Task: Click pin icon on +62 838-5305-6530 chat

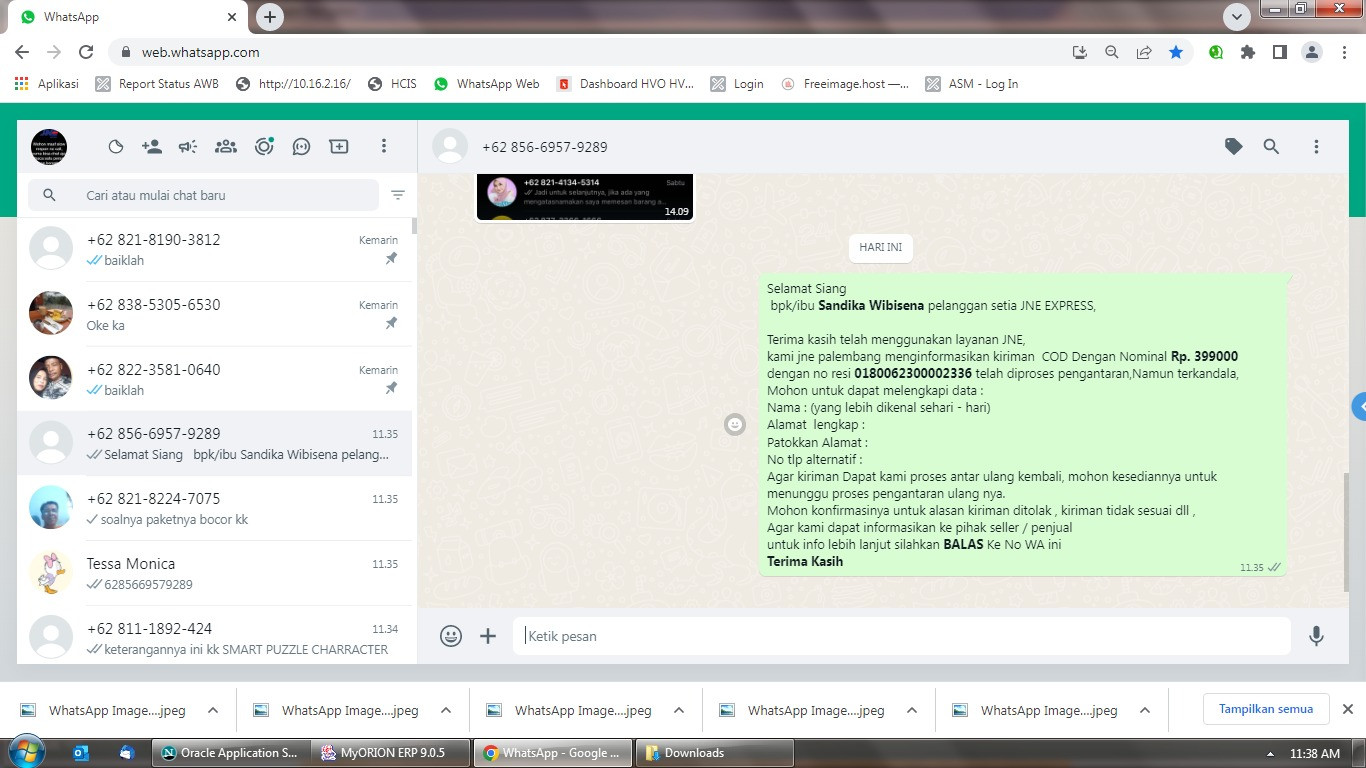Action: coord(391,323)
